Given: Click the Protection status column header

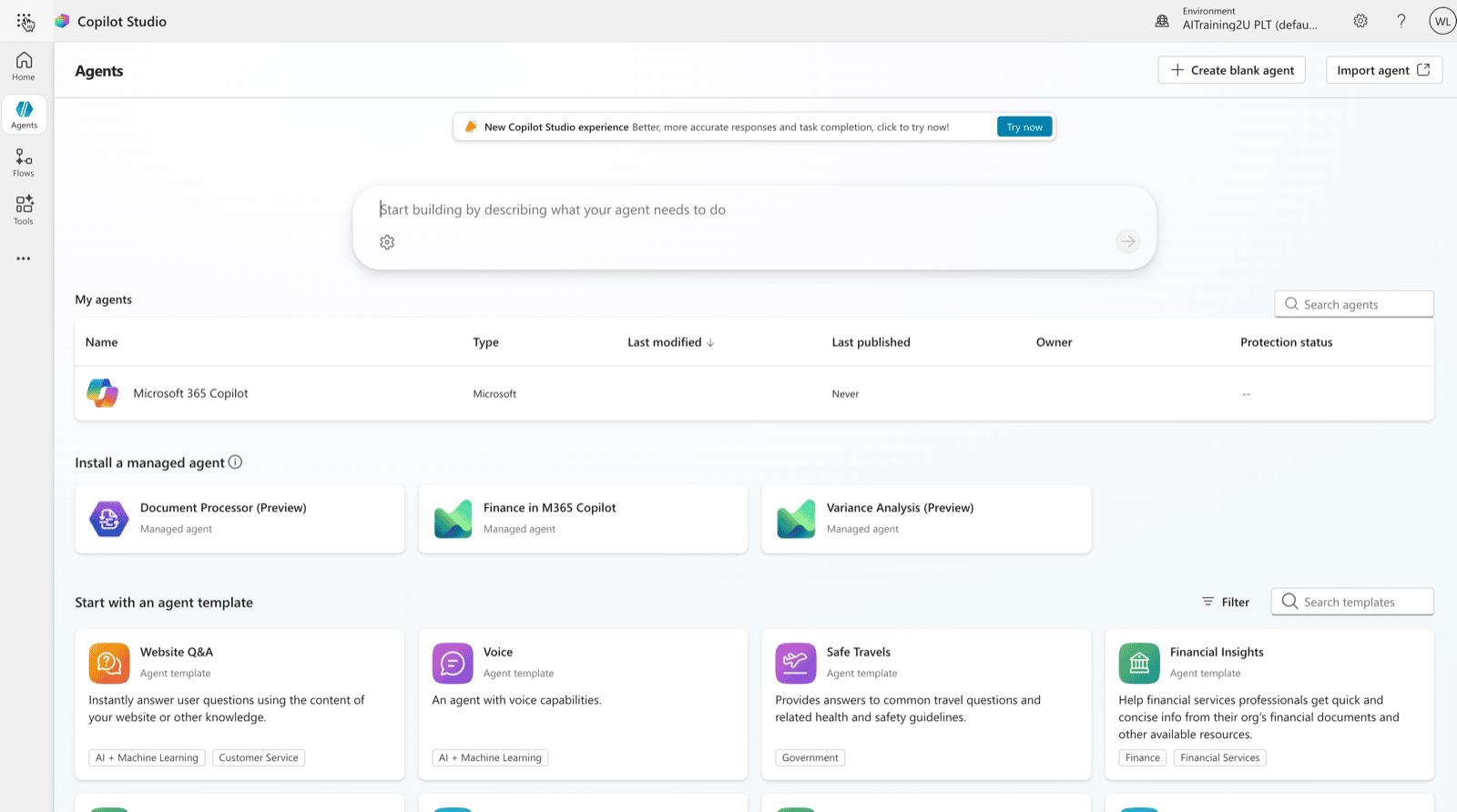Looking at the screenshot, I should 1286,342.
